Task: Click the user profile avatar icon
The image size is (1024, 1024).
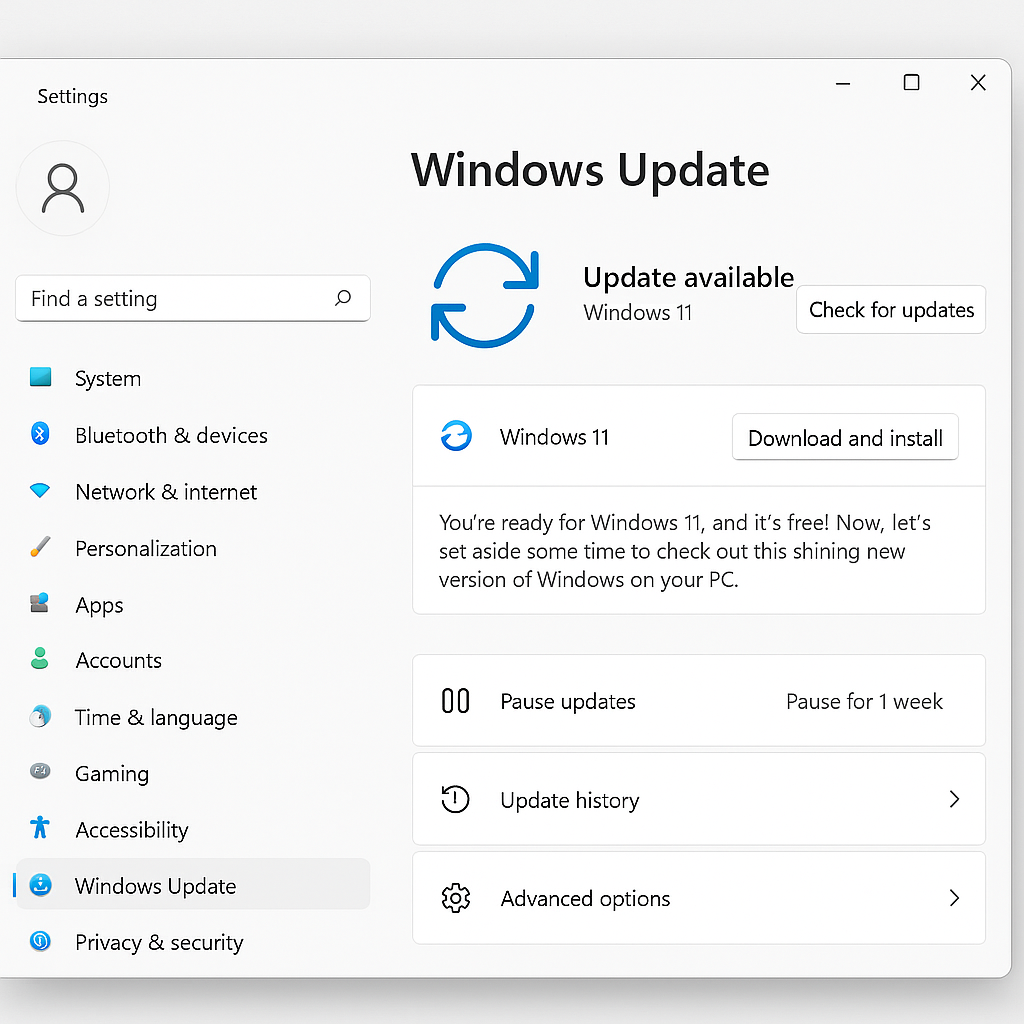Action: point(63,188)
